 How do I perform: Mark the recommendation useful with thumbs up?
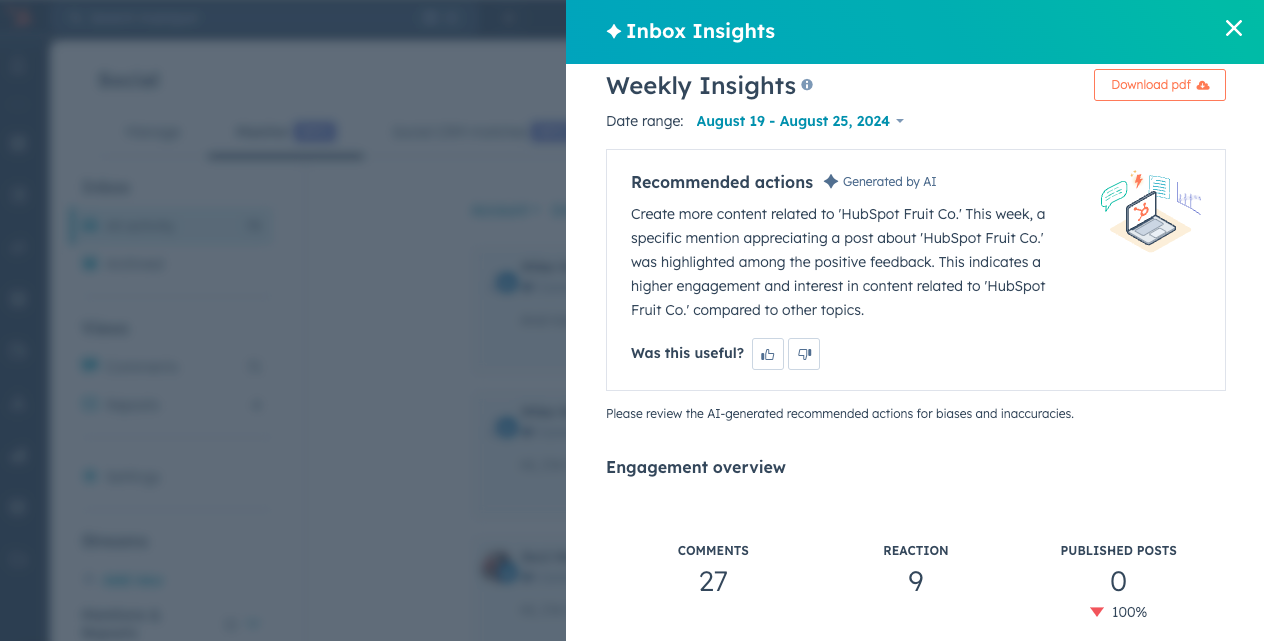click(768, 354)
